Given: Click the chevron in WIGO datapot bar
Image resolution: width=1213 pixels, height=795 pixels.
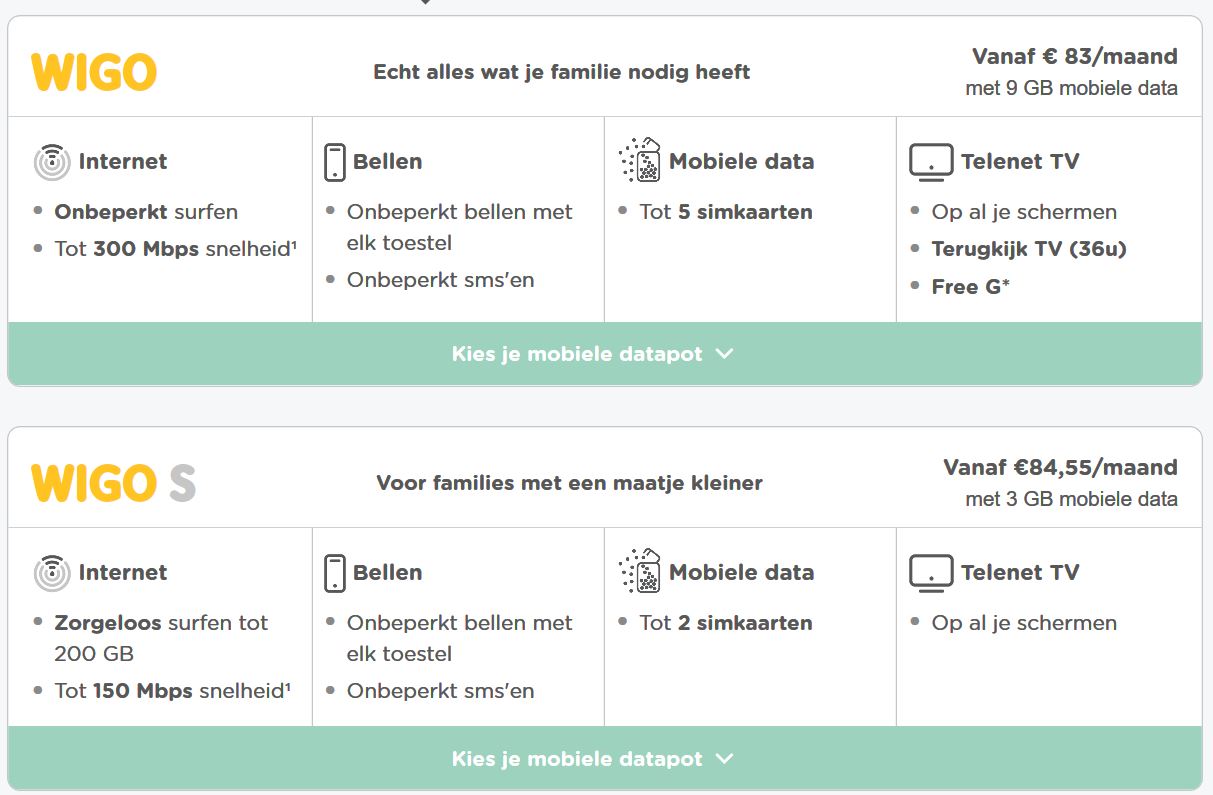Looking at the screenshot, I should pyautogui.click(x=725, y=354).
